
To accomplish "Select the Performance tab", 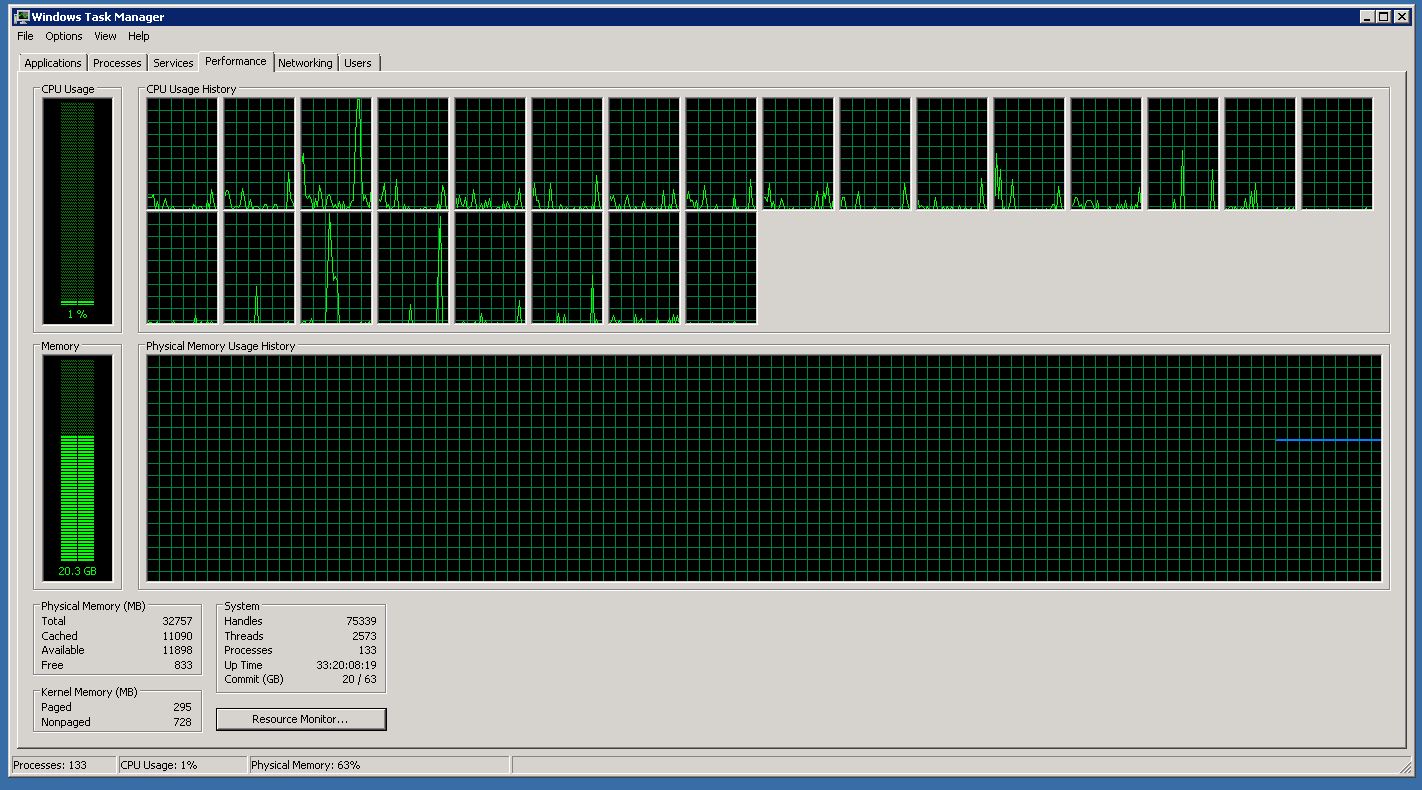I will coord(236,61).
